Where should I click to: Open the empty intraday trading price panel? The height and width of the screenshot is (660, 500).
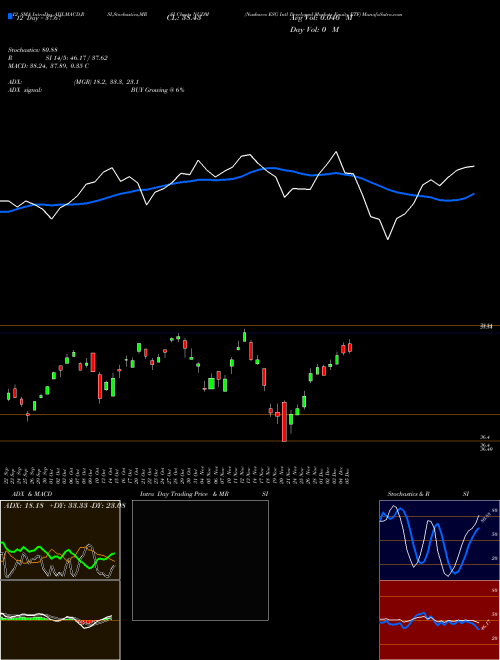click(200, 560)
